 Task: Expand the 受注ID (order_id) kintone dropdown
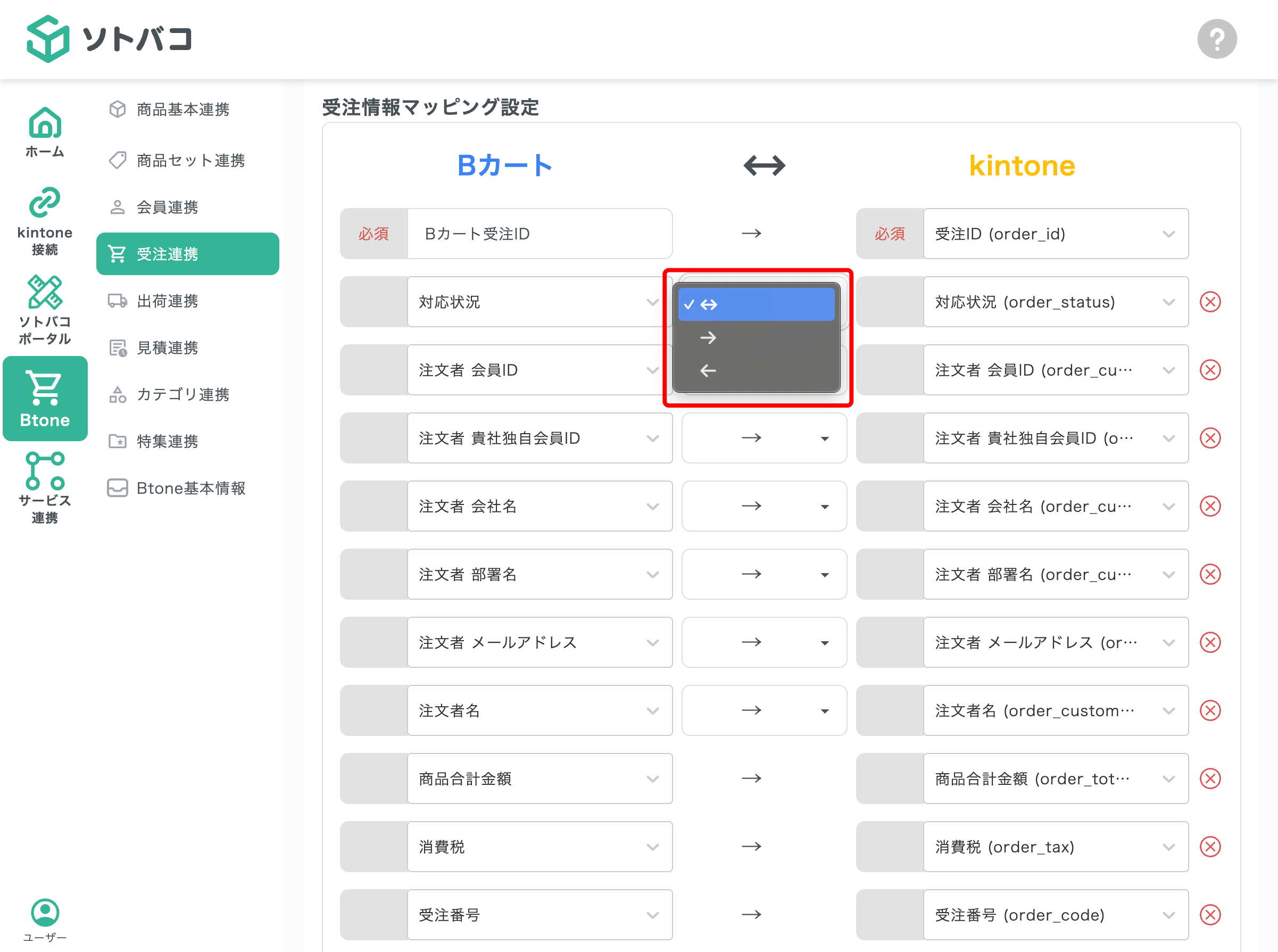(1056, 234)
